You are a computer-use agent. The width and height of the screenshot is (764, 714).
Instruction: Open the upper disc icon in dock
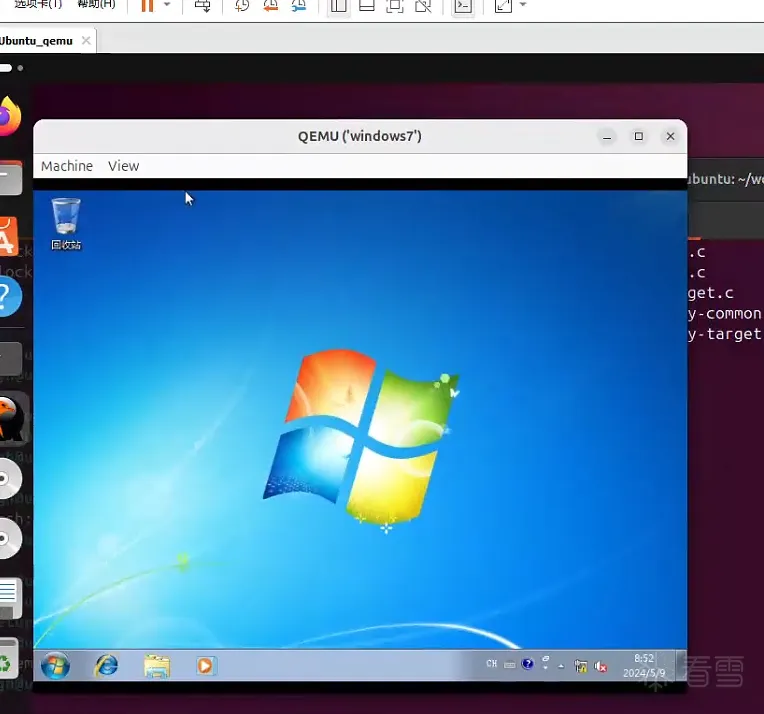click(x=10, y=479)
